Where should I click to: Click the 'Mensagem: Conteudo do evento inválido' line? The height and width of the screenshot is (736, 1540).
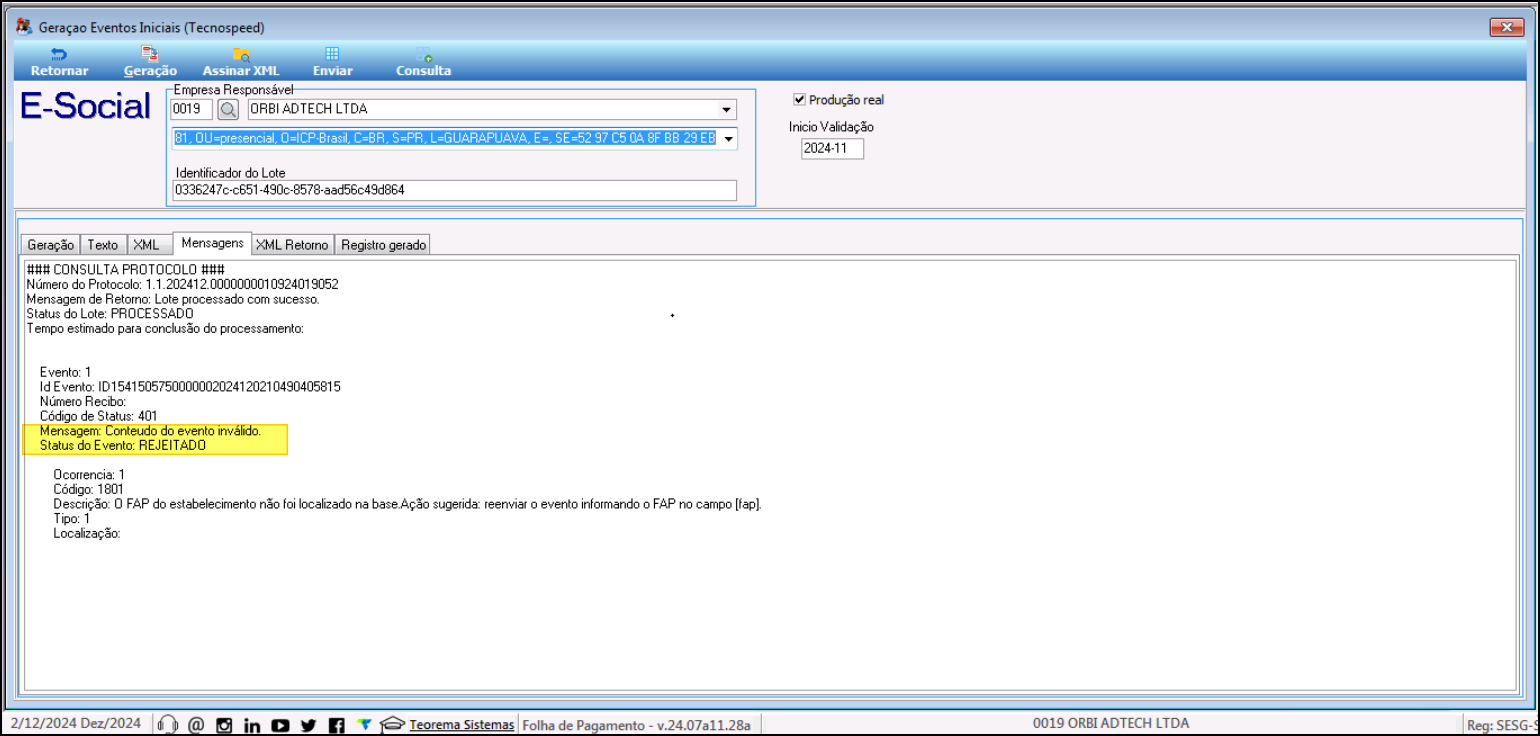tap(150, 431)
